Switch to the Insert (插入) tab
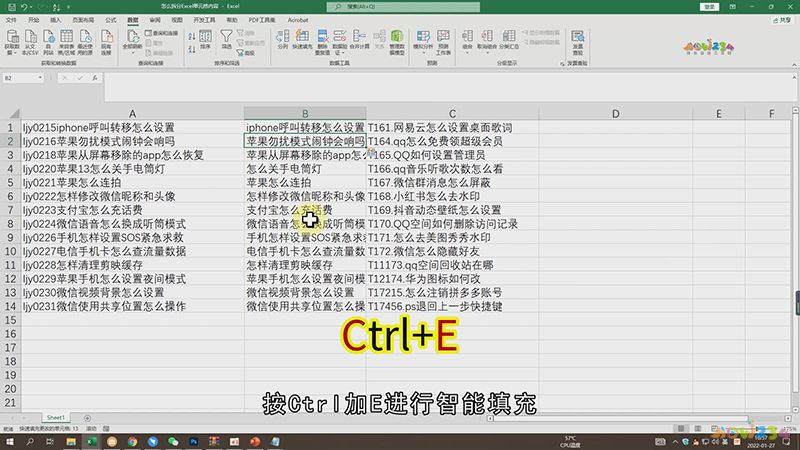The width and height of the screenshot is (800, 450). 56,20
